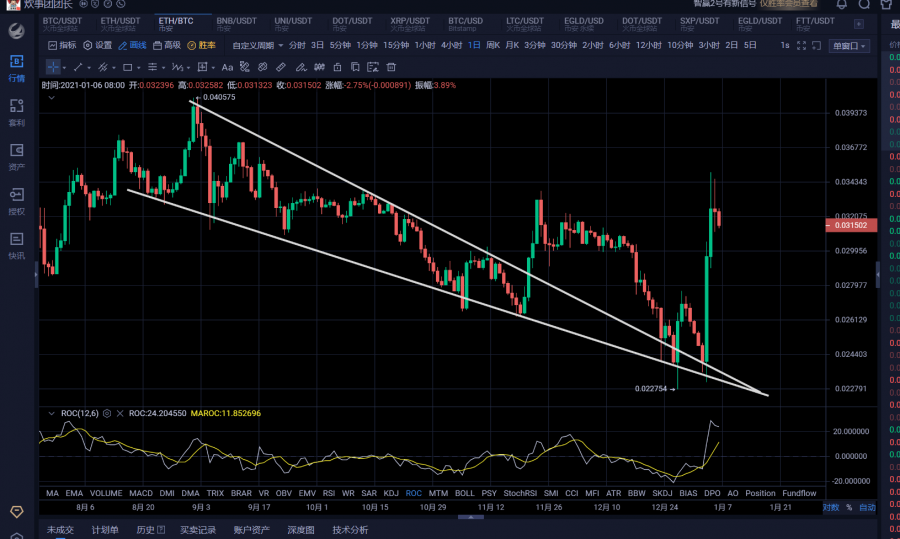Open the skin shirt icon in top bar
Viewport: 900px width, 539px height.
click(x=886, y=5)
